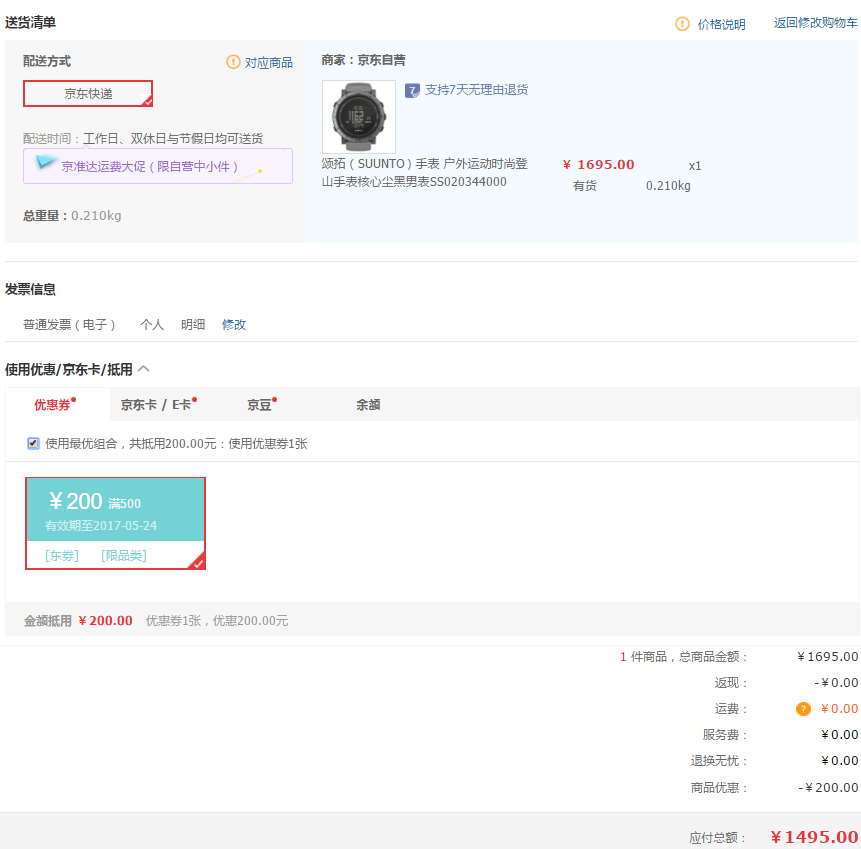The image size is (861, 849).
Task: Click the blue paper-plane icon in banner
Action: pyautogui.click(x=46, y=163)
